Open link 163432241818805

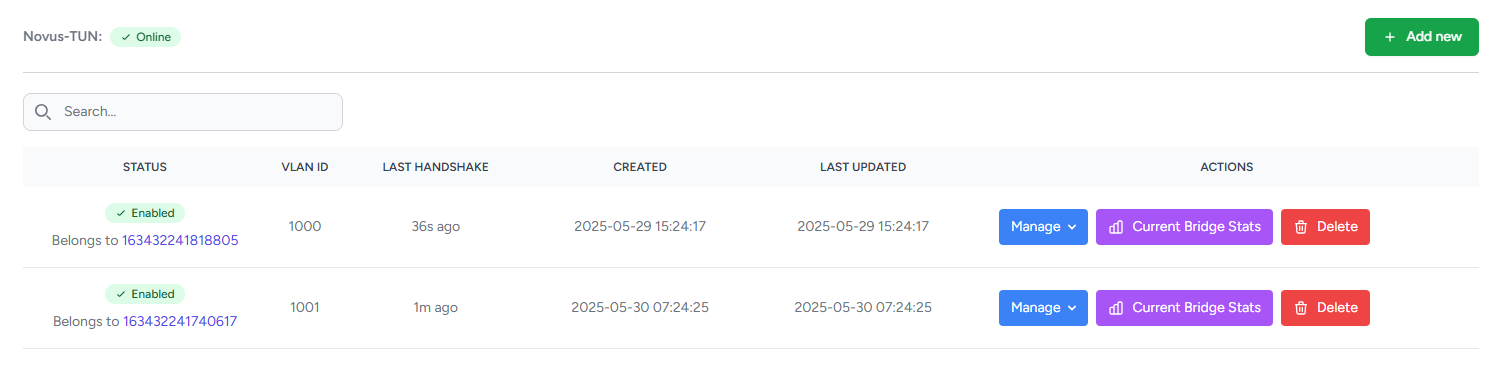coord(180,241)
